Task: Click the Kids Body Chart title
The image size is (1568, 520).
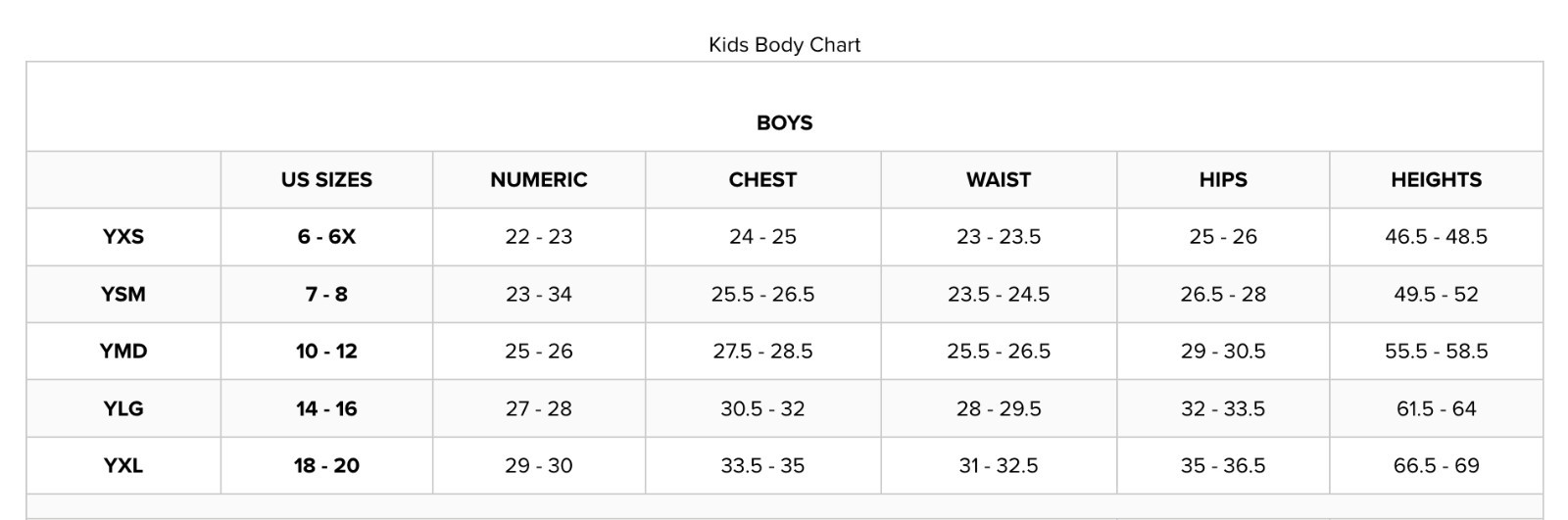Action: tap(784, 45)
